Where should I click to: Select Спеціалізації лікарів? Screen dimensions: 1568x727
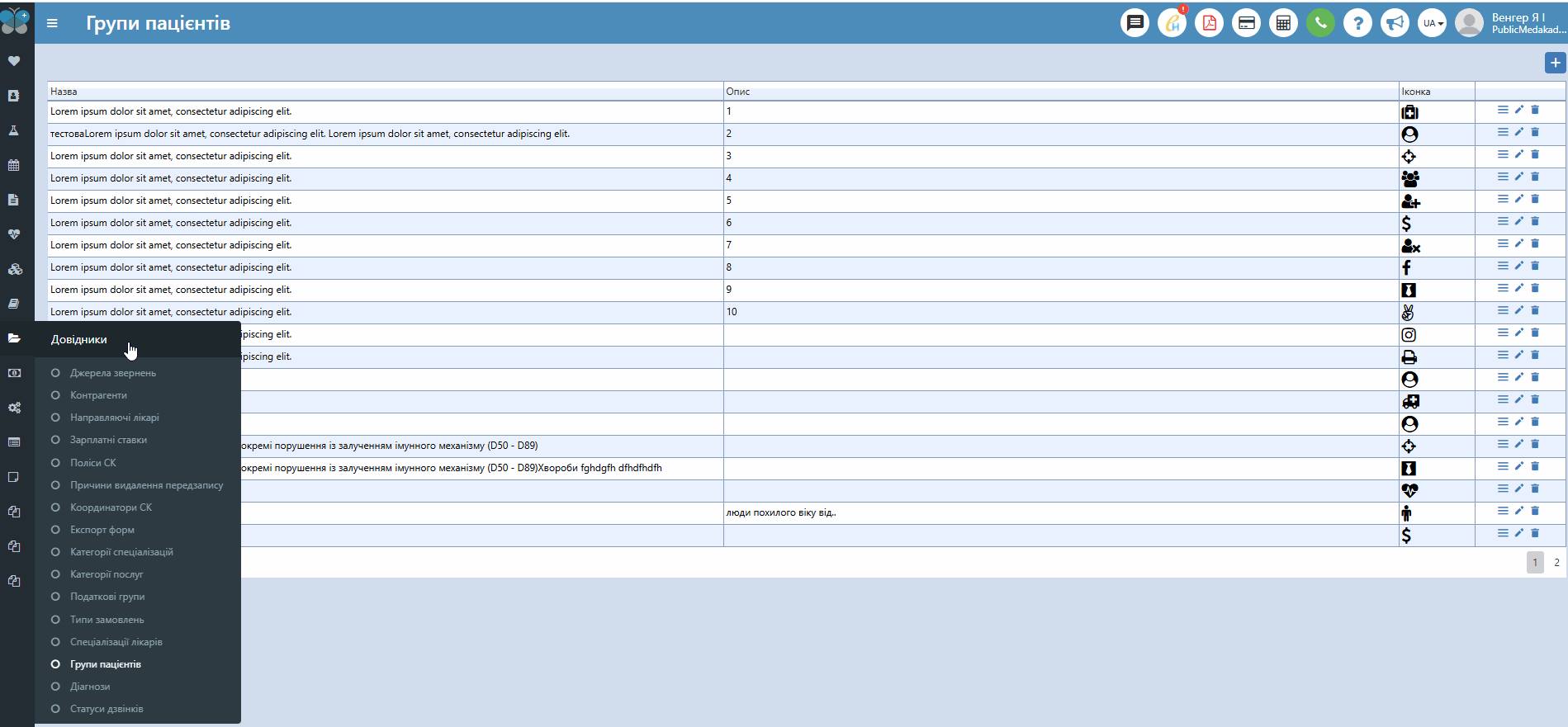[x=116, y=642]
